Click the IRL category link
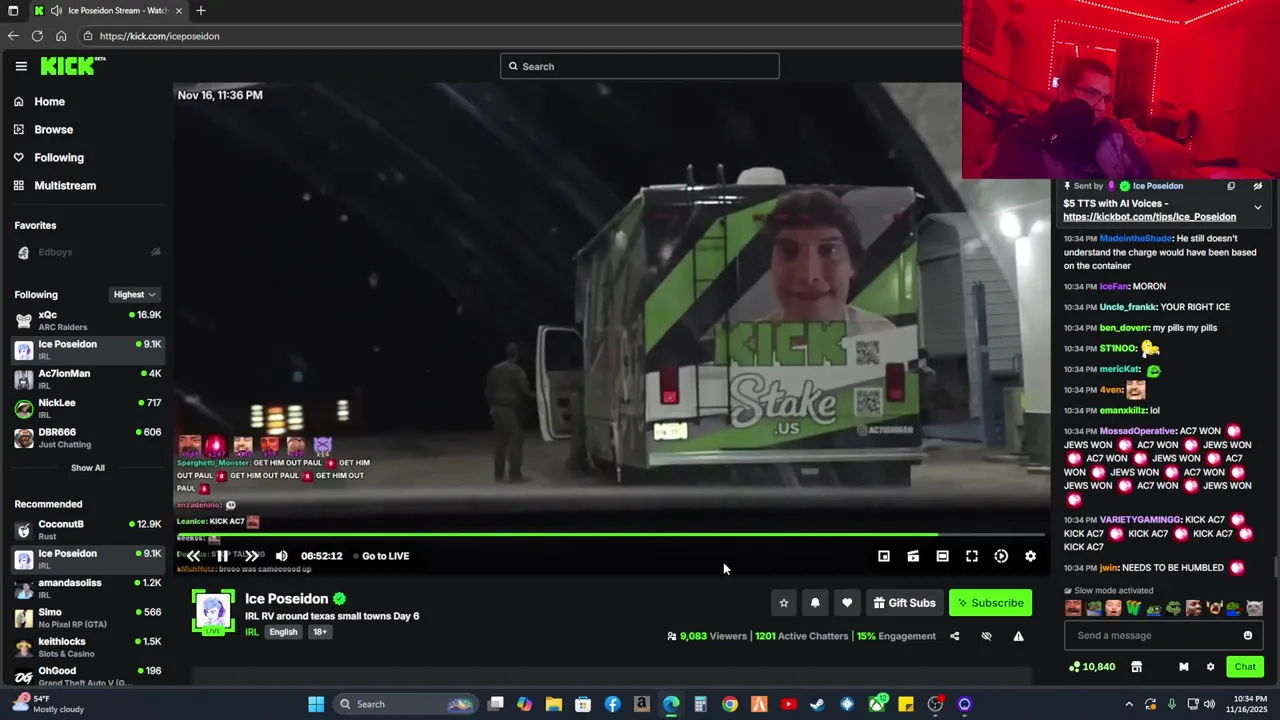The width and height of the screenshot is (1280, 720). 252,632
